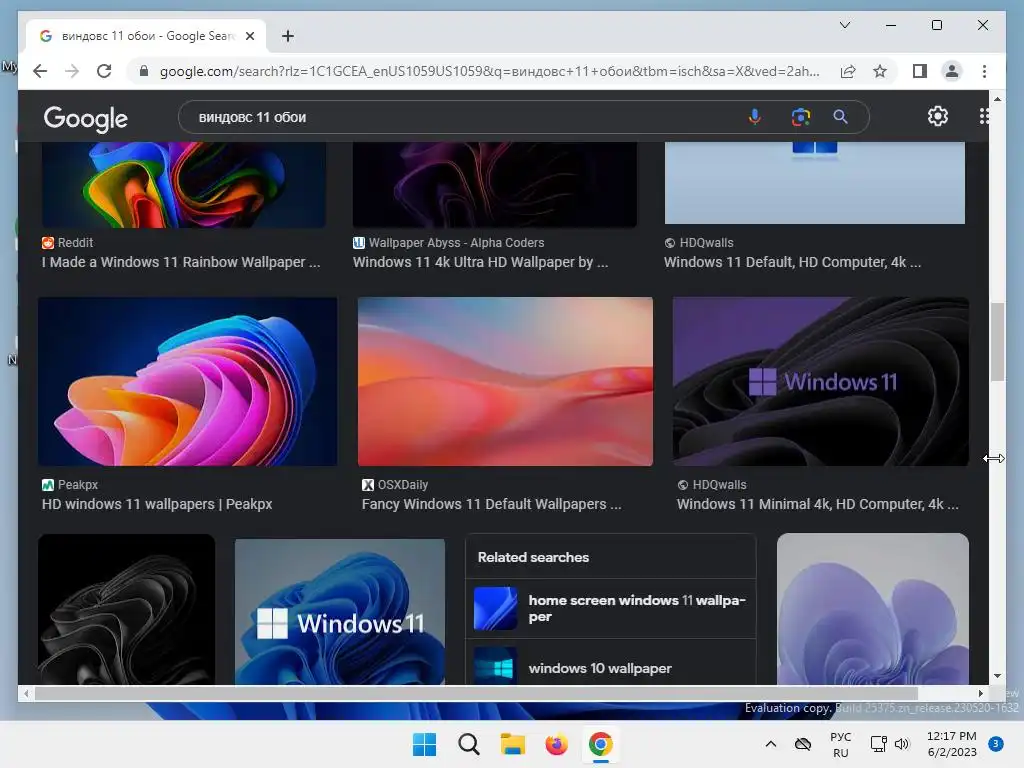
Task: Open the blue Windows 11 logo wallpaper
Action: coord(340,611)
